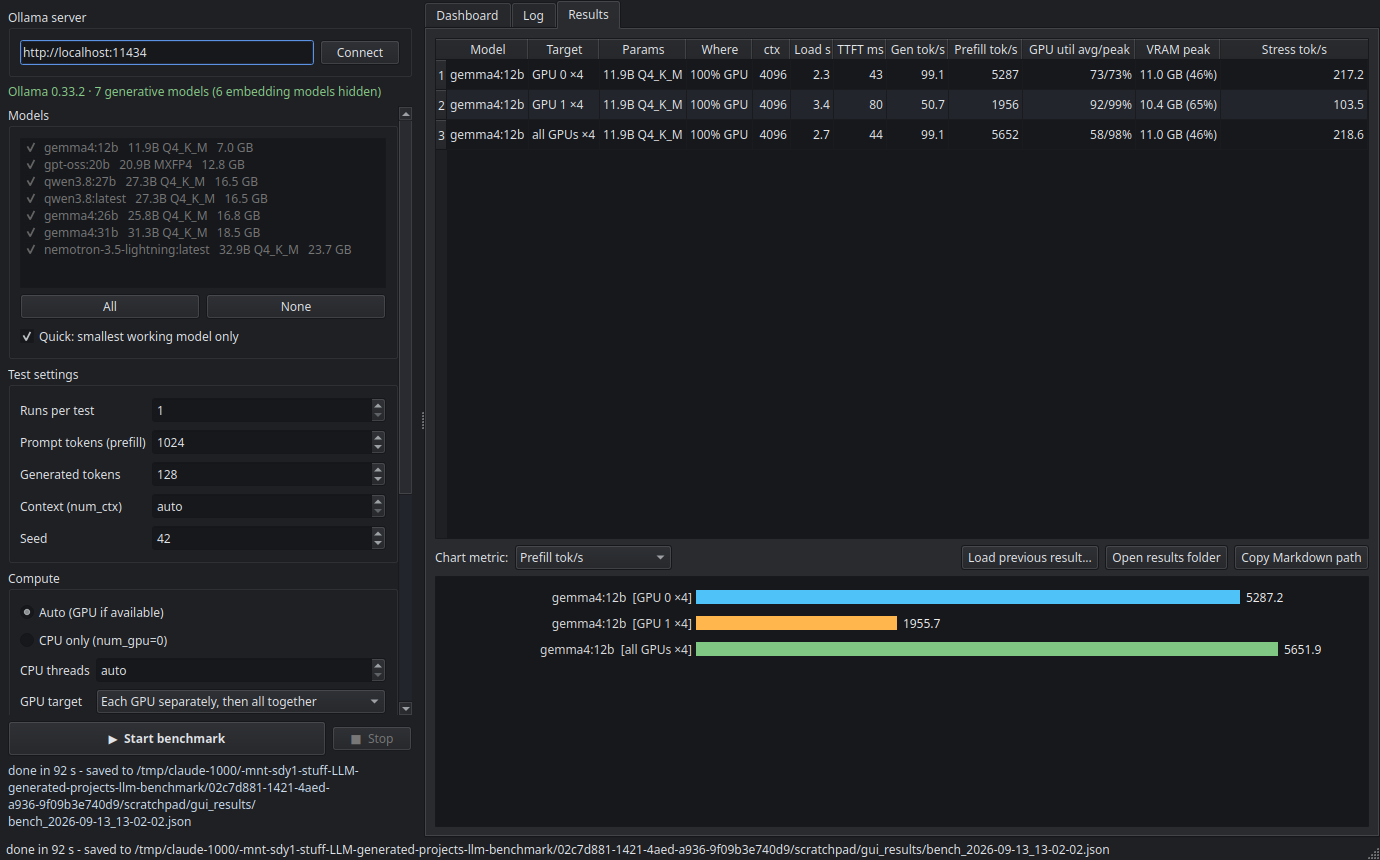Click the Generated tokens field showing 128
This screenshot has height=860, width=1380.
[262, 475]
